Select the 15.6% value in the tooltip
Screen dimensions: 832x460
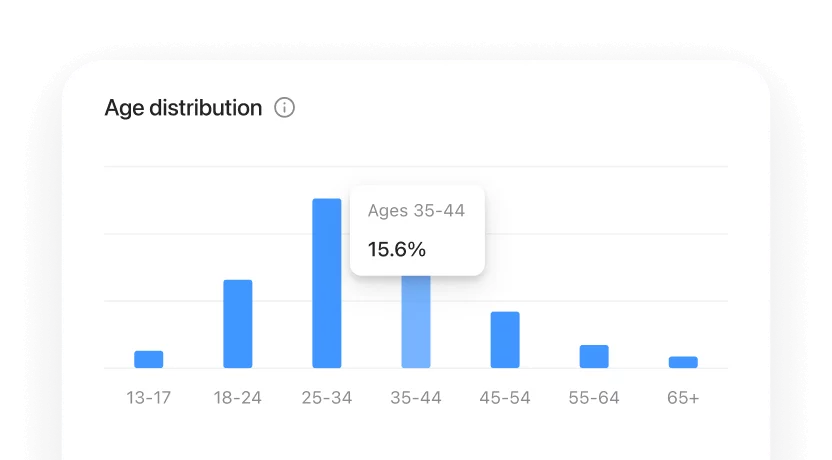[397, 249]
